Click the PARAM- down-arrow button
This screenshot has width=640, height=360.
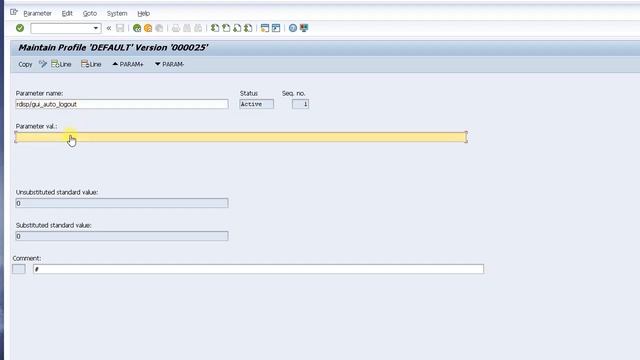(169, 64)
